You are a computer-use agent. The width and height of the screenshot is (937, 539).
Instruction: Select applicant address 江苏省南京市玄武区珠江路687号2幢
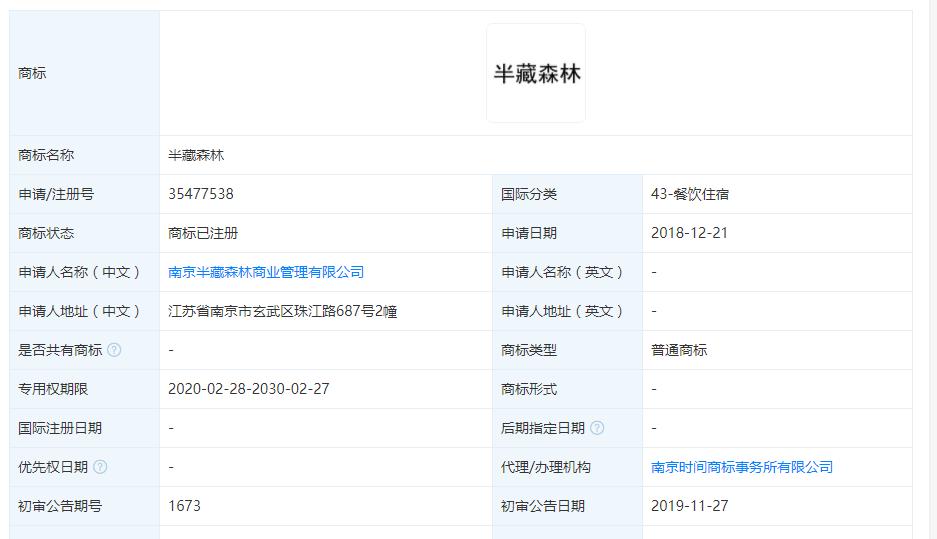(x=283, y=311)
